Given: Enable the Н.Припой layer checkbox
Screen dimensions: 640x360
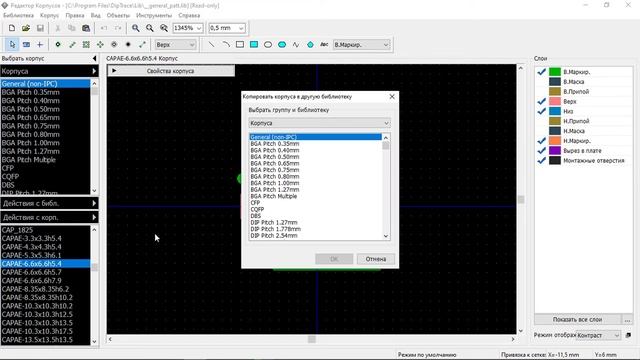Looking at the screenshot, I should (x=542, y=121).
